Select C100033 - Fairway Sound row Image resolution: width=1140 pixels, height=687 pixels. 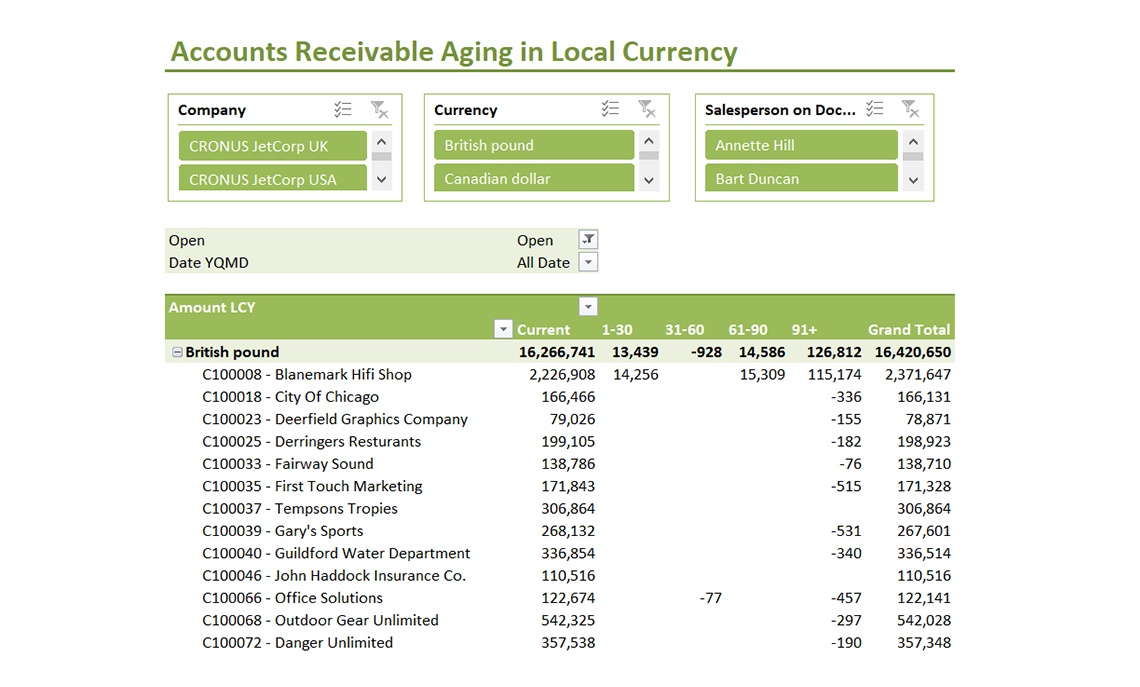tap(560, 464)
